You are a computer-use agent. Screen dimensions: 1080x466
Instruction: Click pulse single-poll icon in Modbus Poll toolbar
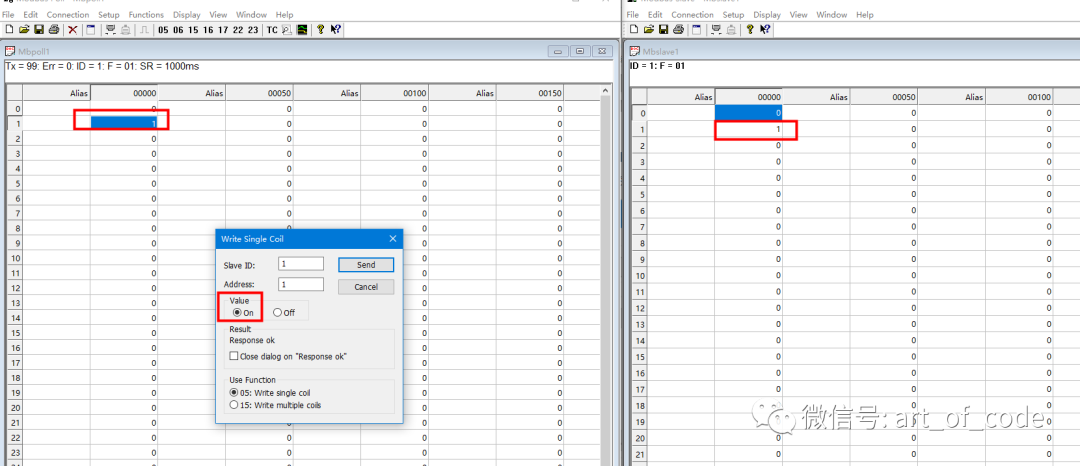(145, 30)
